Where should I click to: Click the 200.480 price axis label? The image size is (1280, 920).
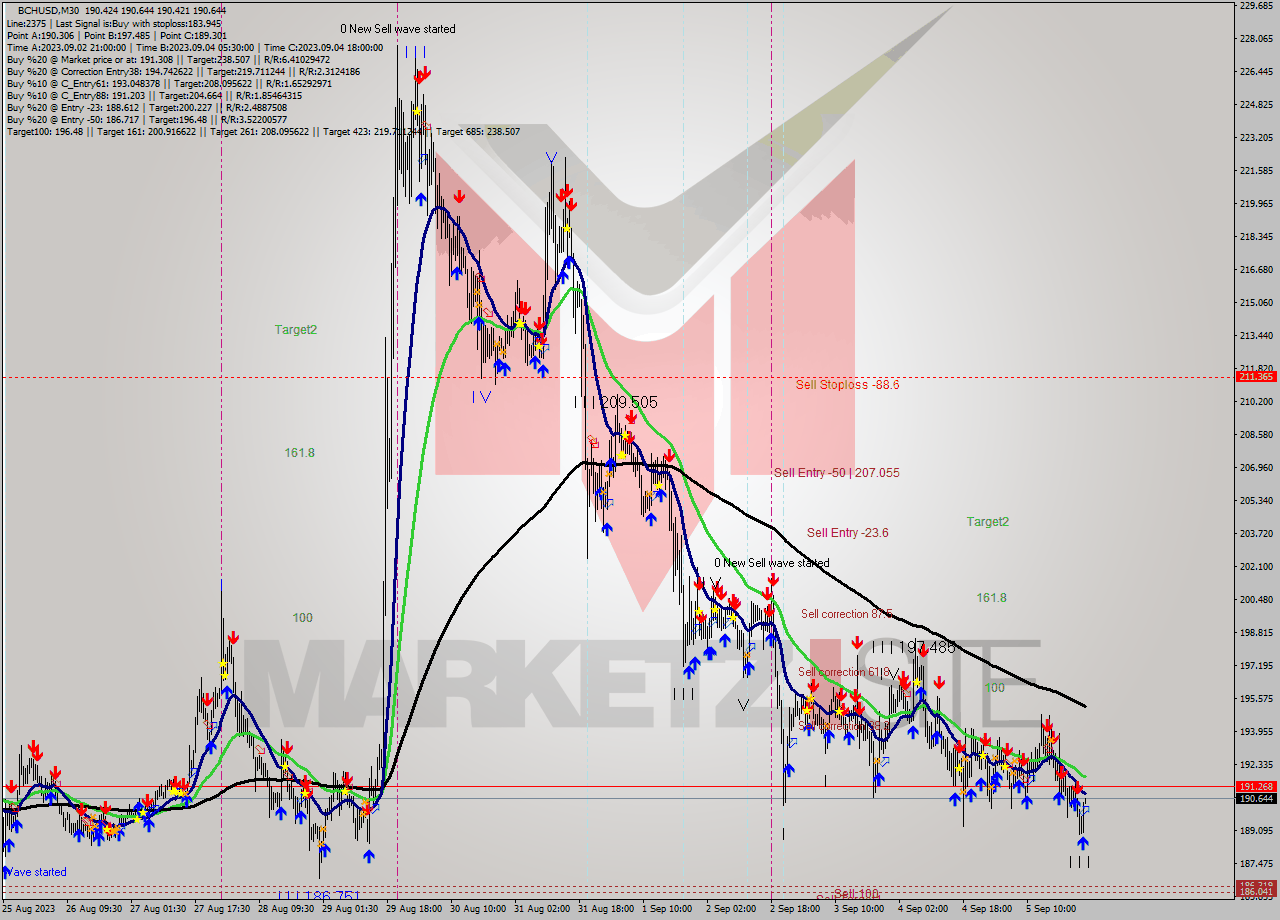(1256, 600)
